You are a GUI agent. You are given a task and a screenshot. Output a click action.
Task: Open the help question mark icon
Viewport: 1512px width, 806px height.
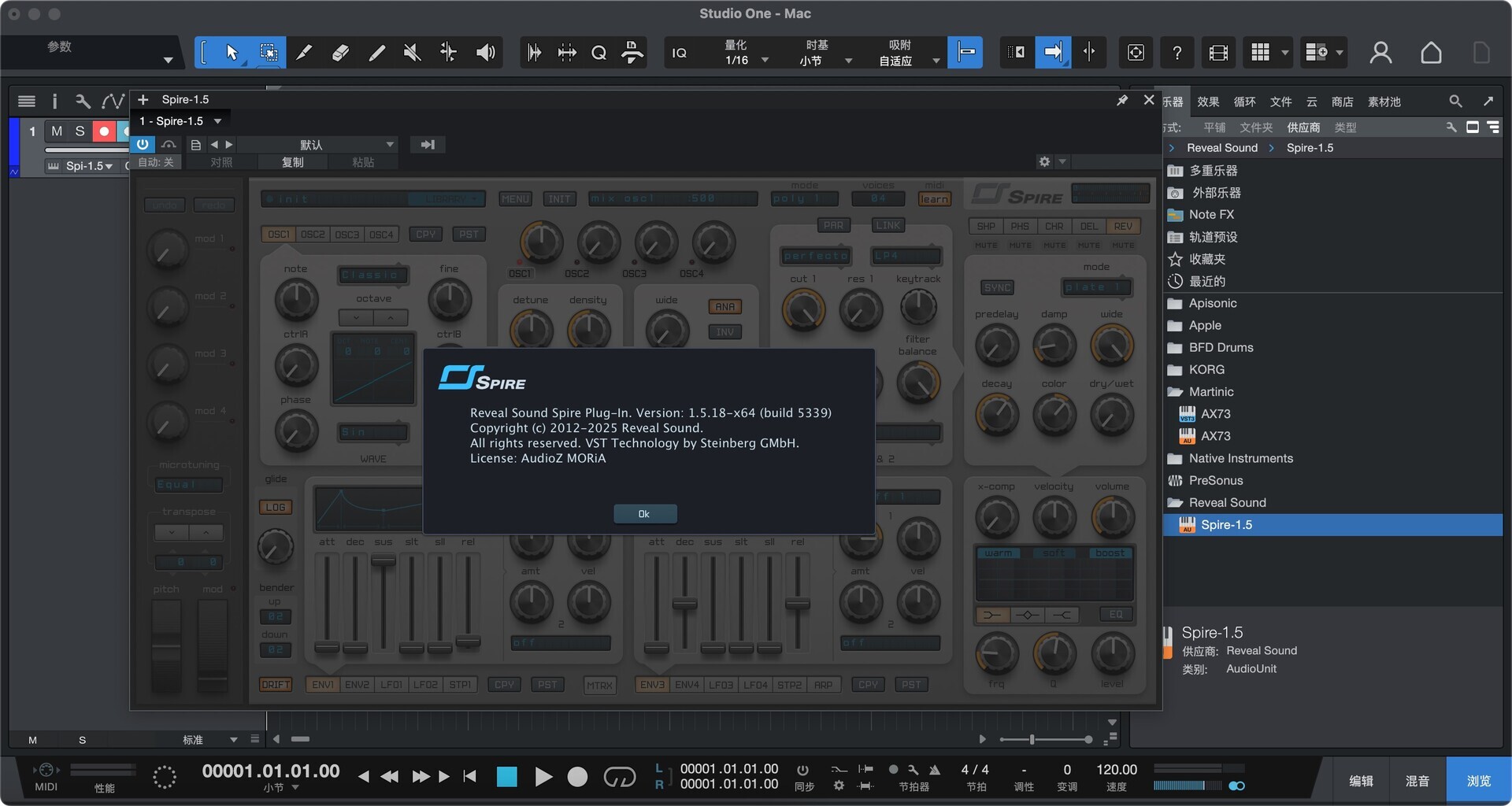pos(1177,53)
